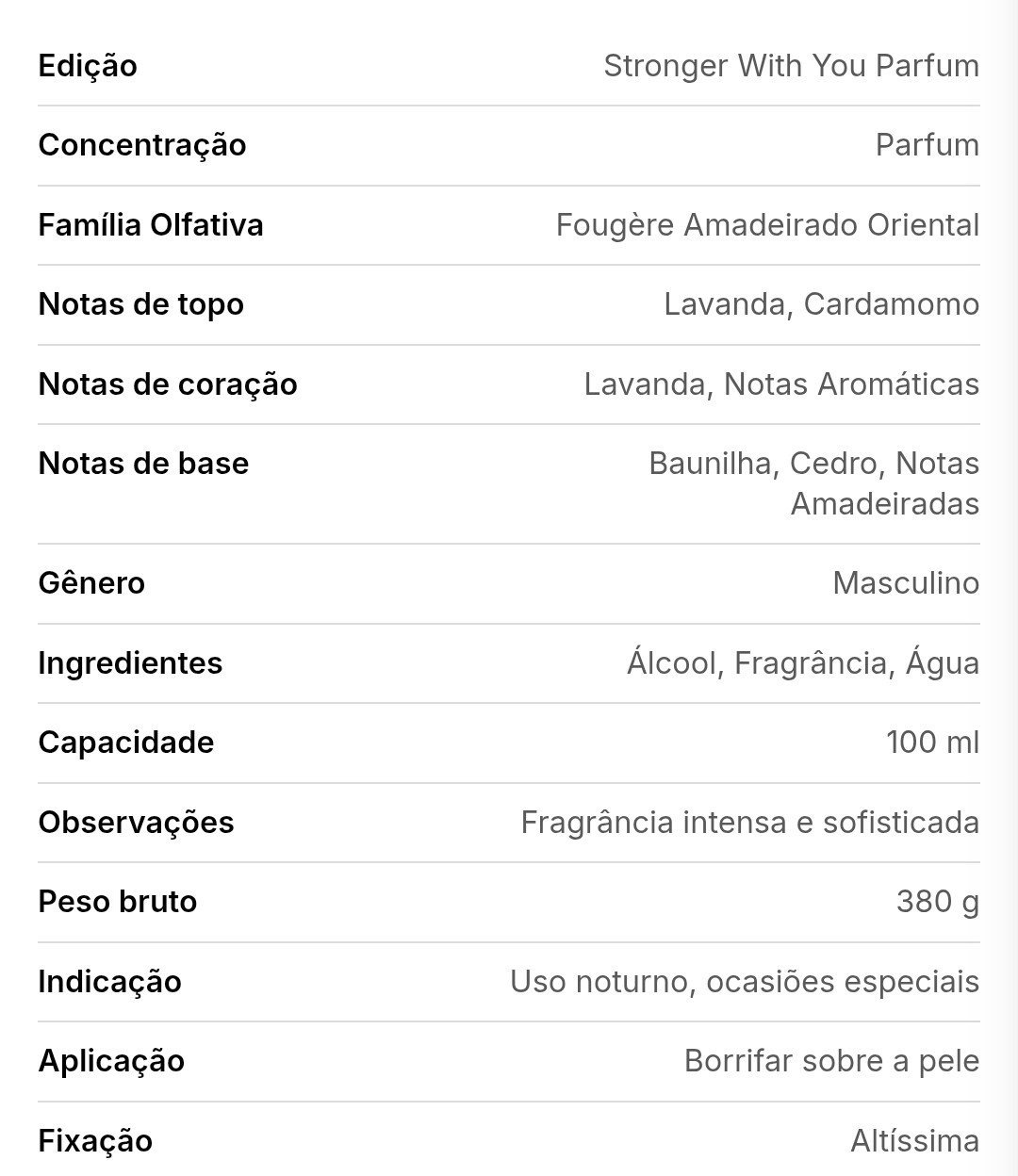Select 'Fougère Amadeirado Oriental' text

pyautogui.click(x=767, y=226)
